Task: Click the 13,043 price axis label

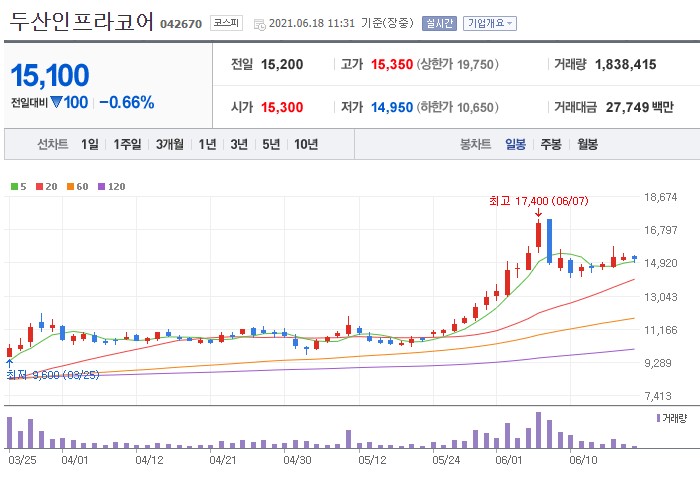Action: point(661,297)
